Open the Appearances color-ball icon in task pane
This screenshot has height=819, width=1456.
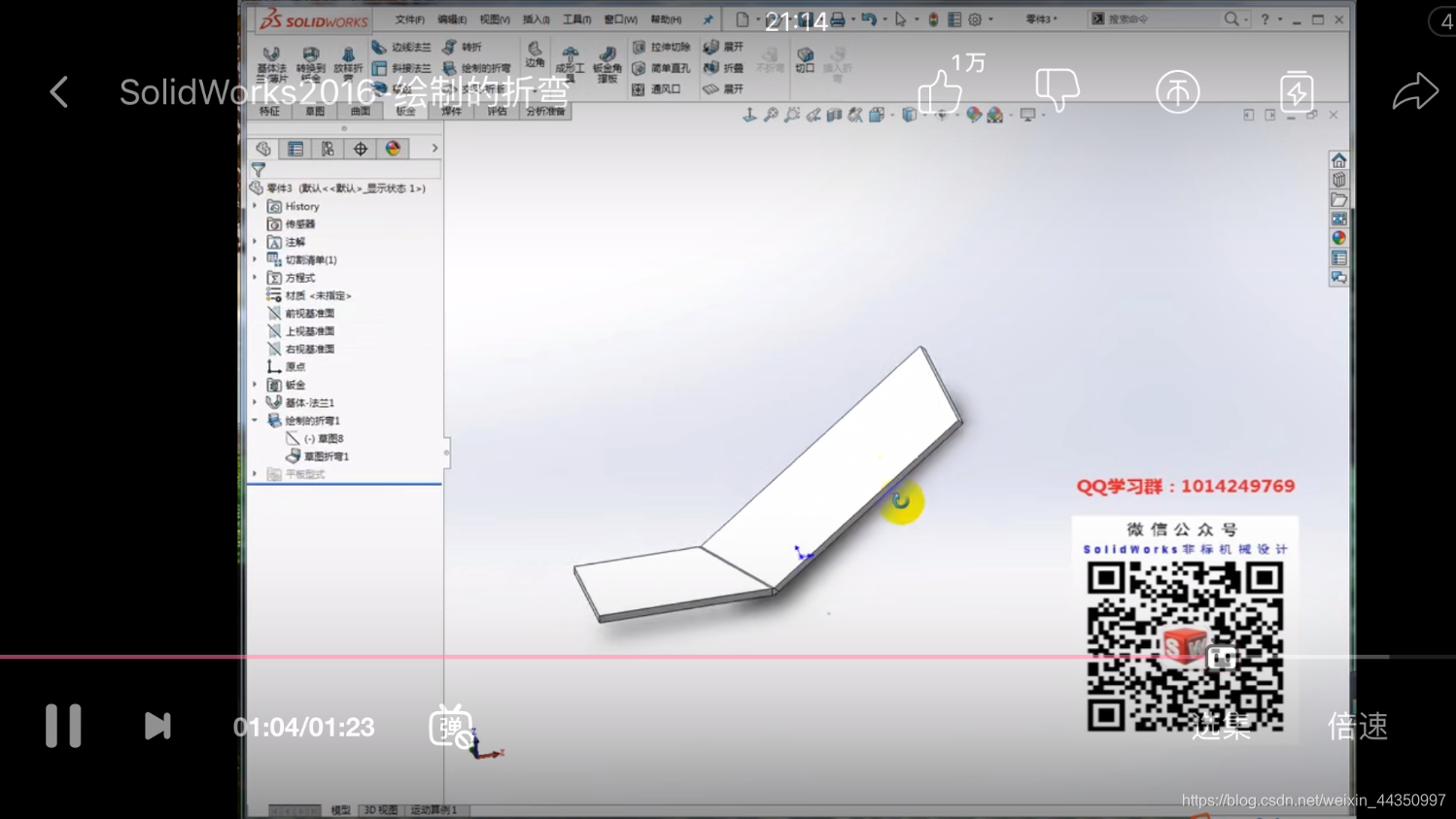tap(1338, 238)
